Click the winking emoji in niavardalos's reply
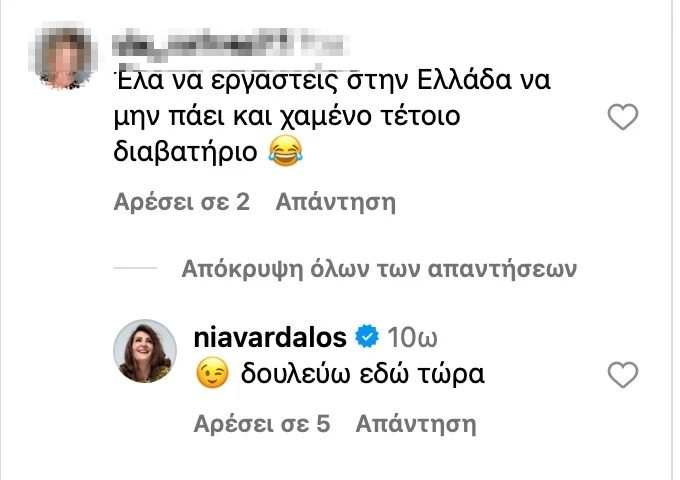 pos(212,372)
